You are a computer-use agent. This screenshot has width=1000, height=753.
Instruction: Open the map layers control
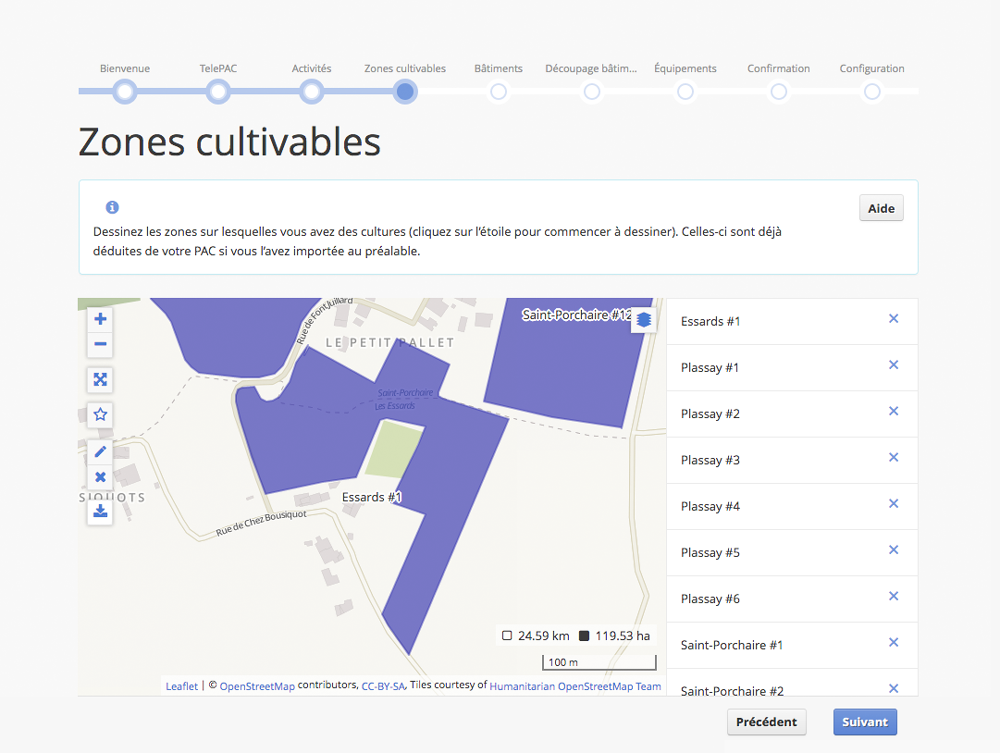click(643, 319)
